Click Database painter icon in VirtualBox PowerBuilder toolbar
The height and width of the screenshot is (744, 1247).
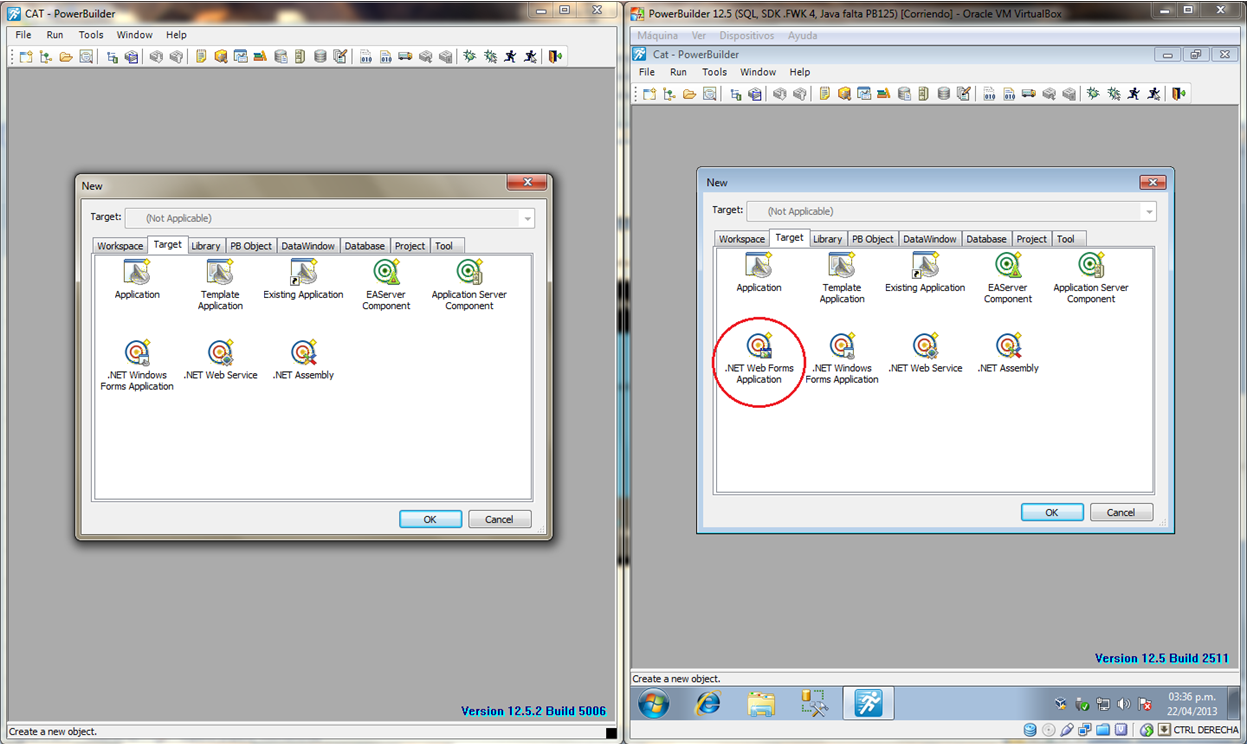[x=944, y=94]
